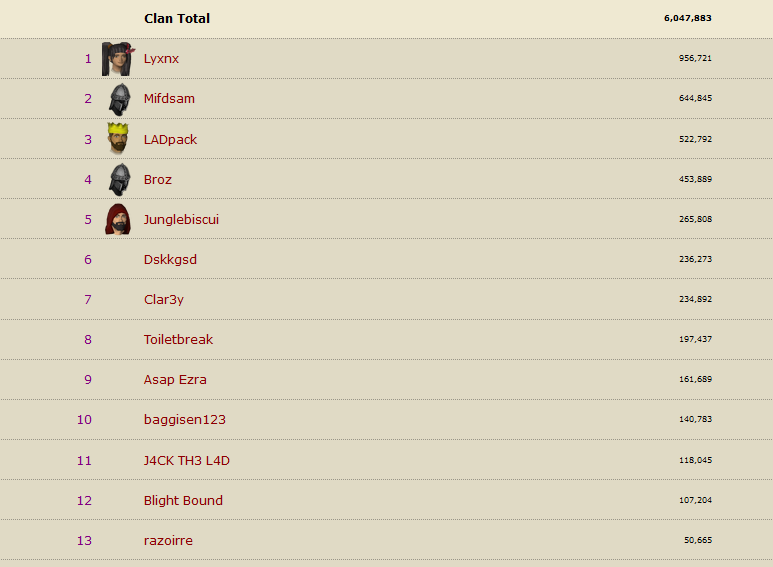Click the Junglebiscui name link
773x567 pixels.
click(x=181, y=219)
